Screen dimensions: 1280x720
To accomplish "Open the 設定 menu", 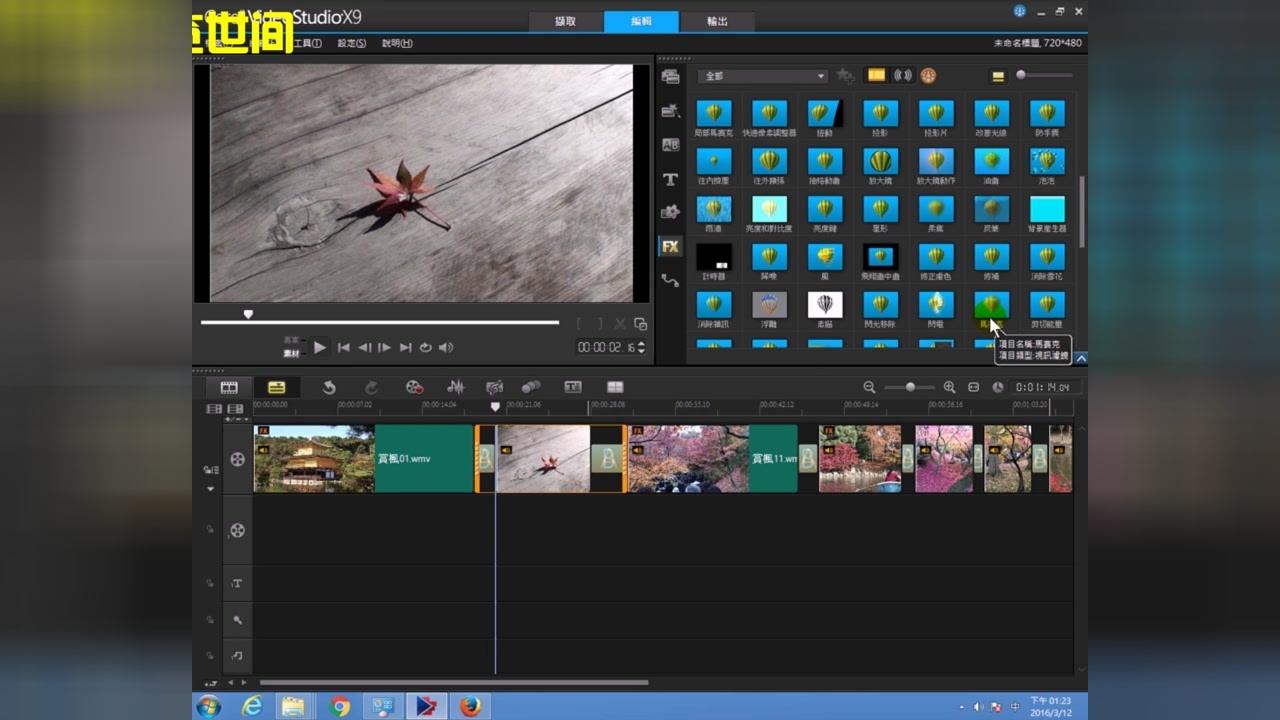I will (x=352, y=44).
